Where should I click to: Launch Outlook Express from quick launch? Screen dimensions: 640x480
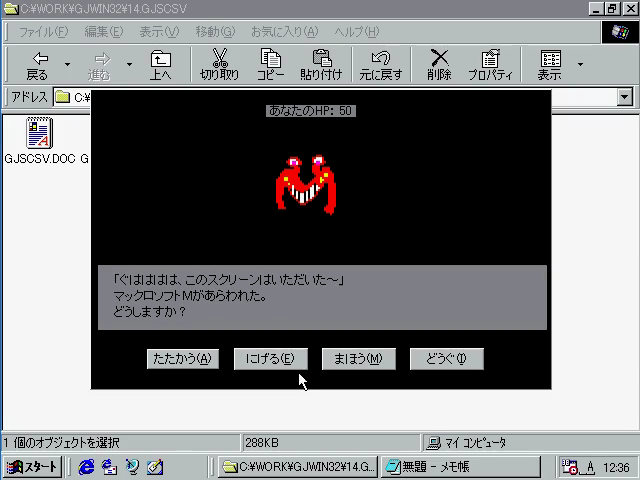[109, 467]
